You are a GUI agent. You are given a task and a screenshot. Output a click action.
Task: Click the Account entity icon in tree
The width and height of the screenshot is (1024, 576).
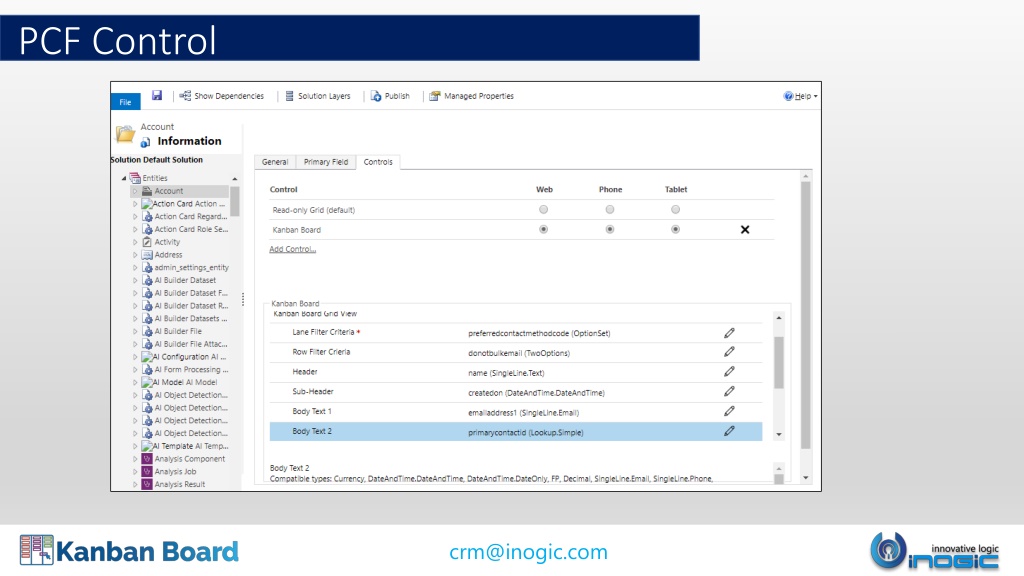147,191
